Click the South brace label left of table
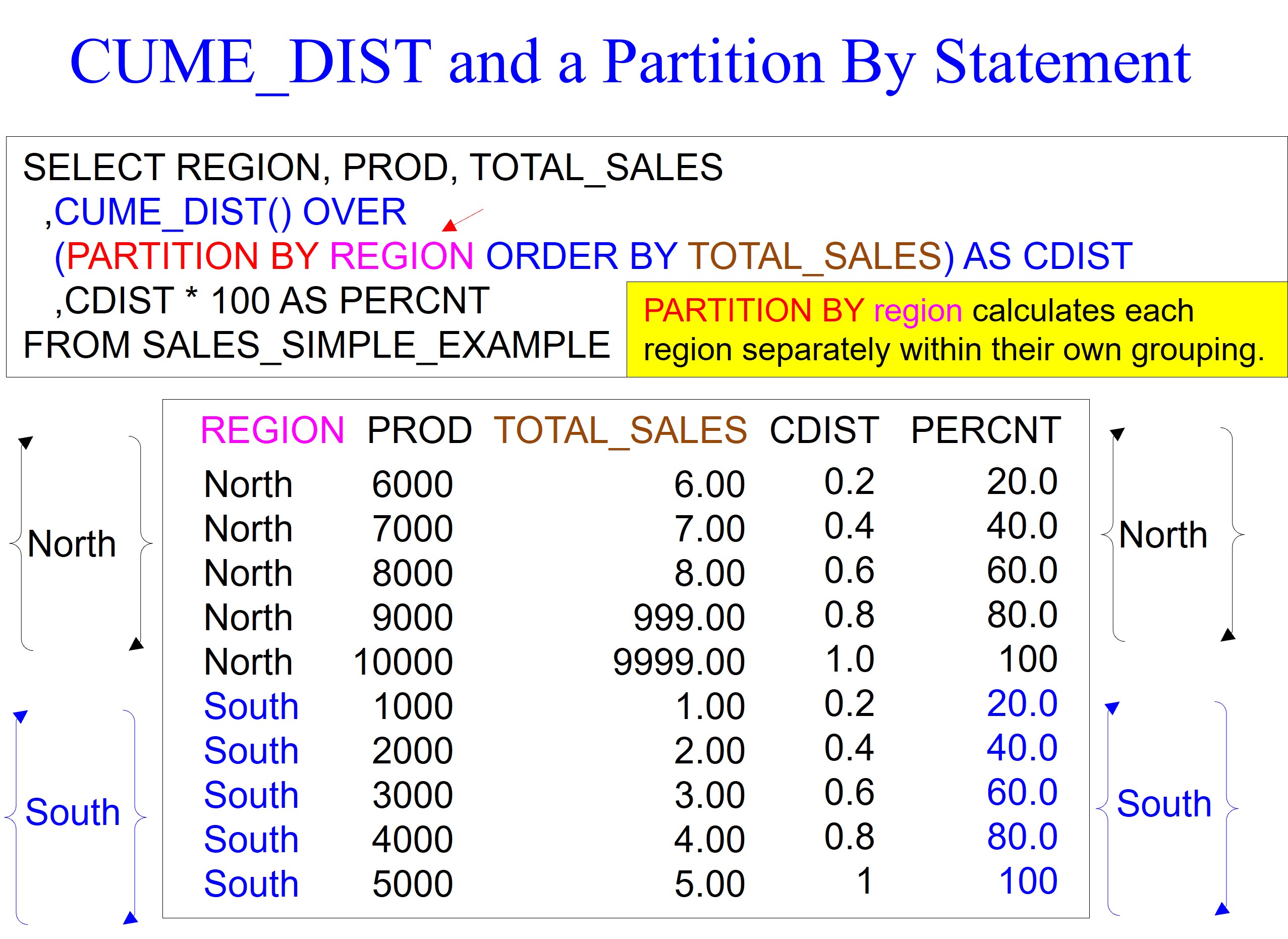 (73, 812)
